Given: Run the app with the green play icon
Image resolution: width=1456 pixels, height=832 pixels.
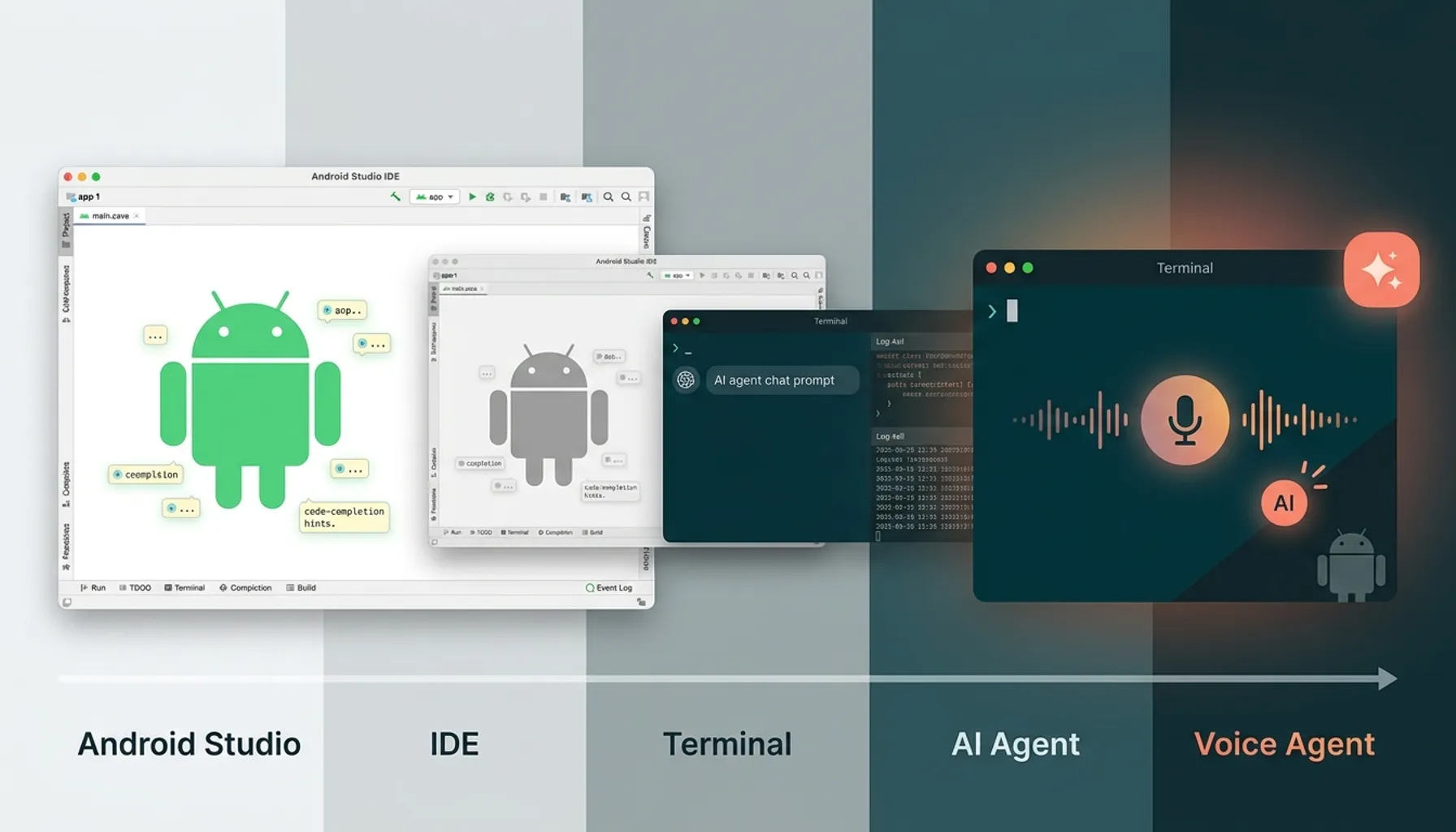Looking at the screenshot, I should click(472, 197).
